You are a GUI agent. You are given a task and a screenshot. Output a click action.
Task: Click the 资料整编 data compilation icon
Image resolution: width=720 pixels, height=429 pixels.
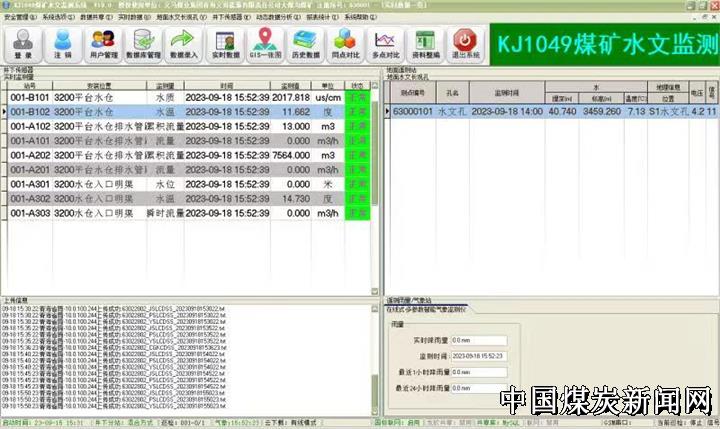[426, 45]
